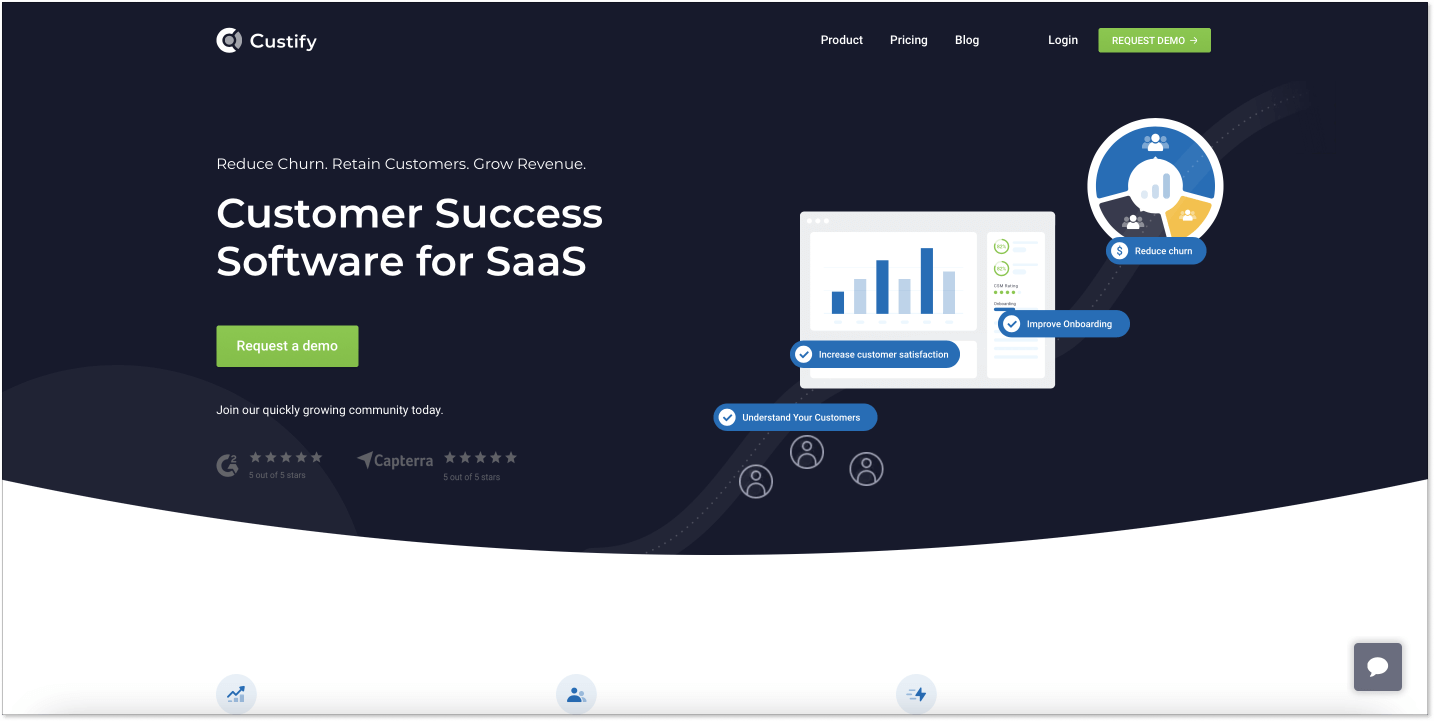The image size is (1434, 721).
Task: Click the Custify logo in the header
Action: pos(266,41)
